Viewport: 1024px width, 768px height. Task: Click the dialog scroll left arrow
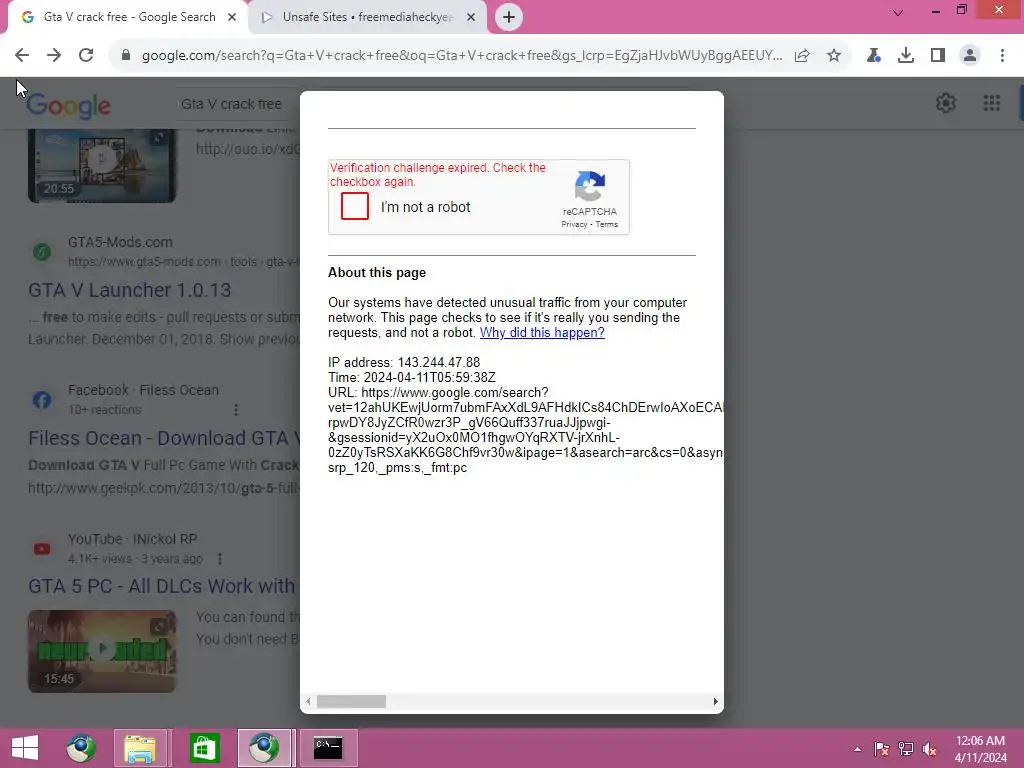coord(308,701)
